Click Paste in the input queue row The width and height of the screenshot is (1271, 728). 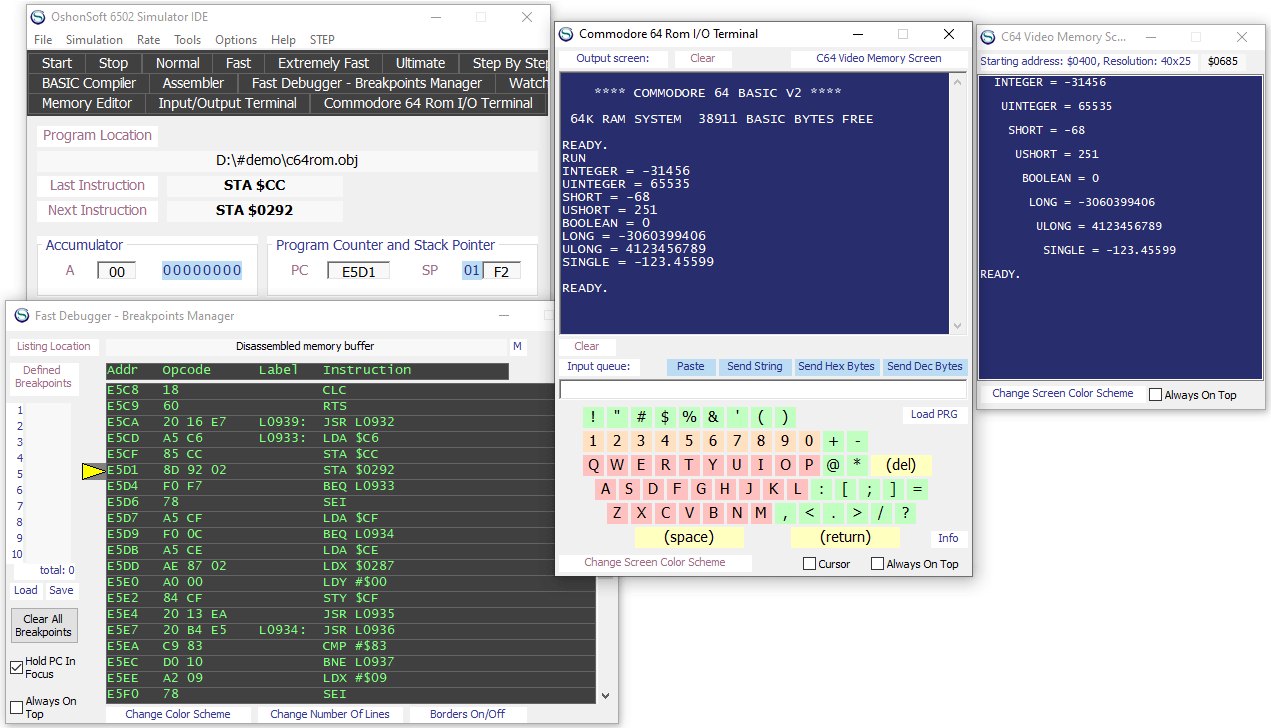pyautogui.click(x=690, y=367)
